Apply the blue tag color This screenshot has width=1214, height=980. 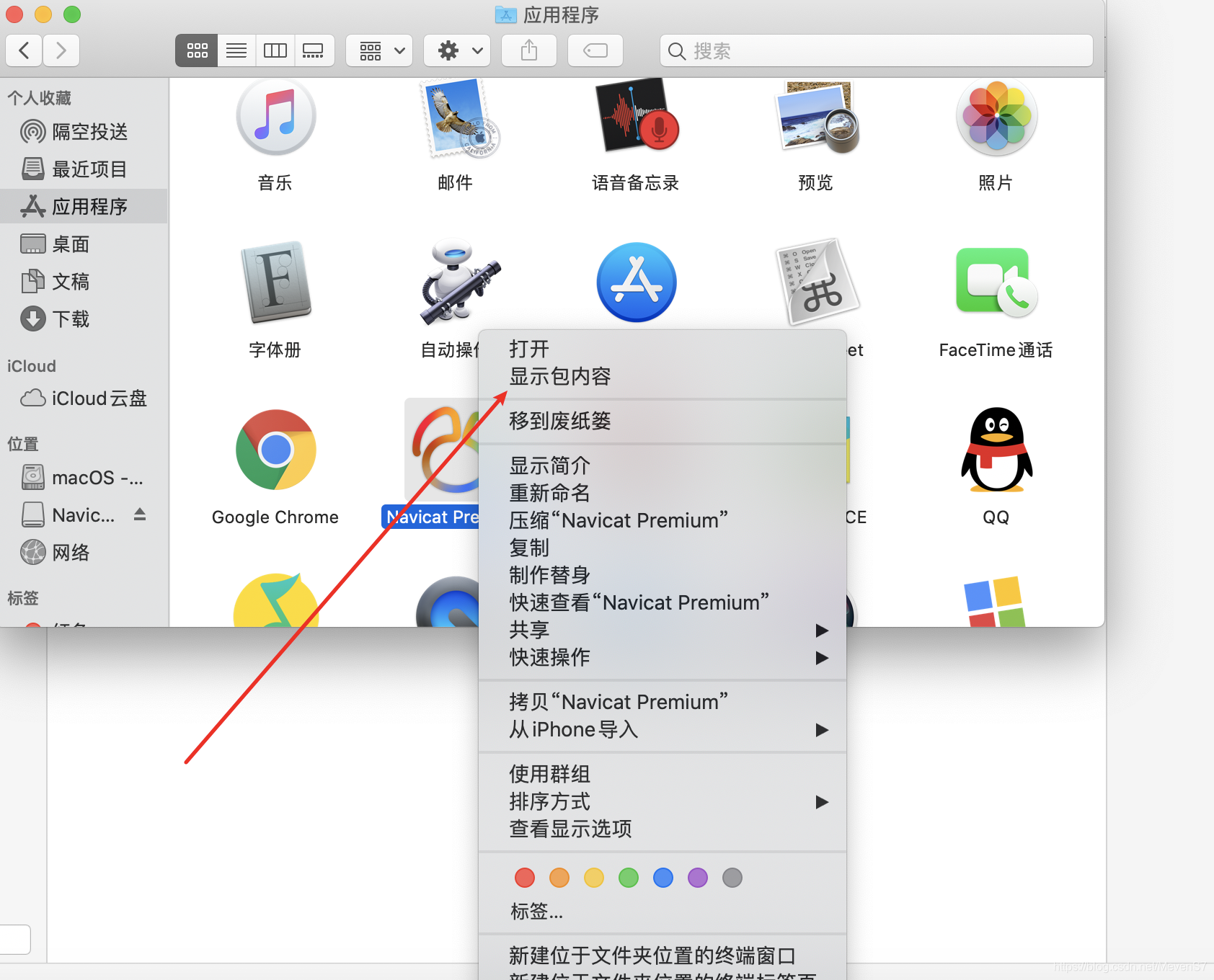[x=663, y=878]
